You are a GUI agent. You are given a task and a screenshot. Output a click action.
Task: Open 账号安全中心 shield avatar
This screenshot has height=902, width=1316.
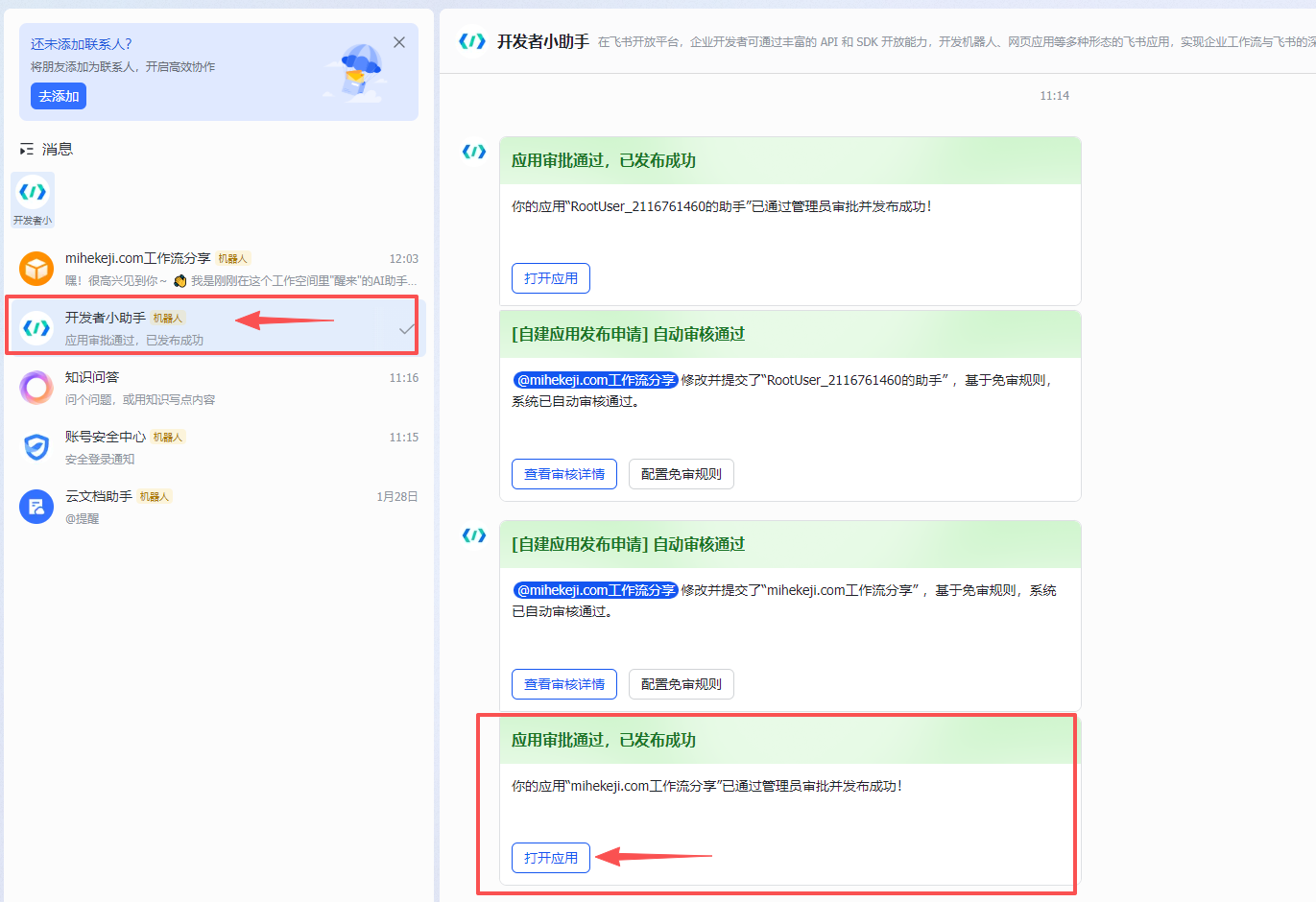tap(36, 447)
